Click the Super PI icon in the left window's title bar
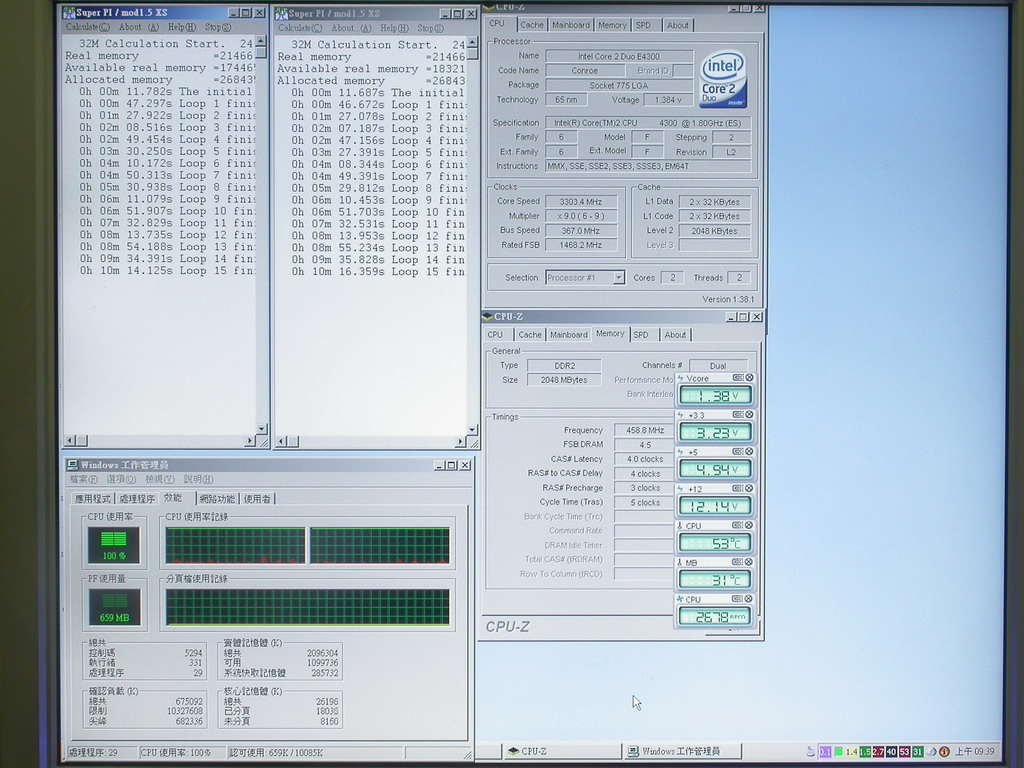This screenshot has width=1024, height=768. [69, 13]
